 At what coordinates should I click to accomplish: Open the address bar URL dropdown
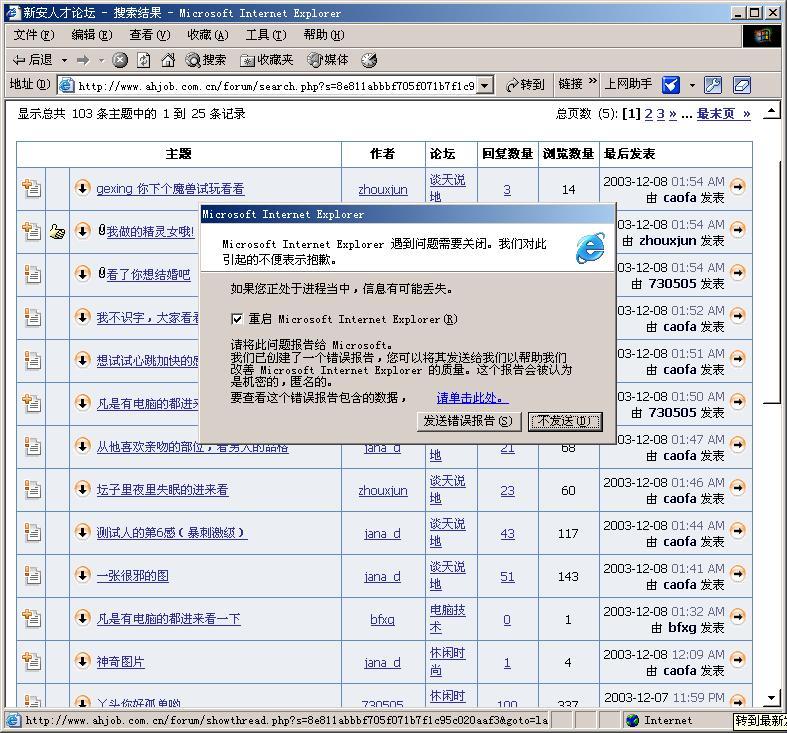484,85
